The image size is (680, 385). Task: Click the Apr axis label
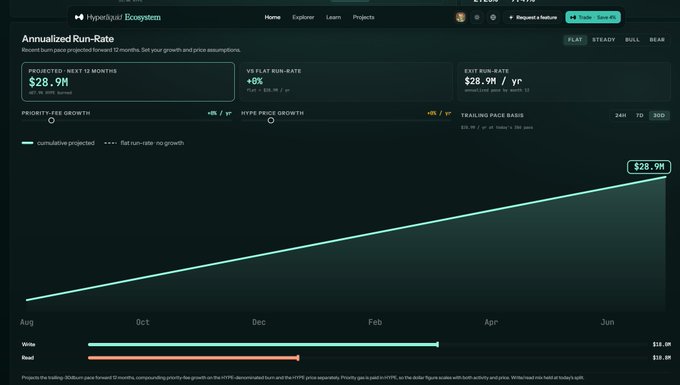tap(491, 322)
